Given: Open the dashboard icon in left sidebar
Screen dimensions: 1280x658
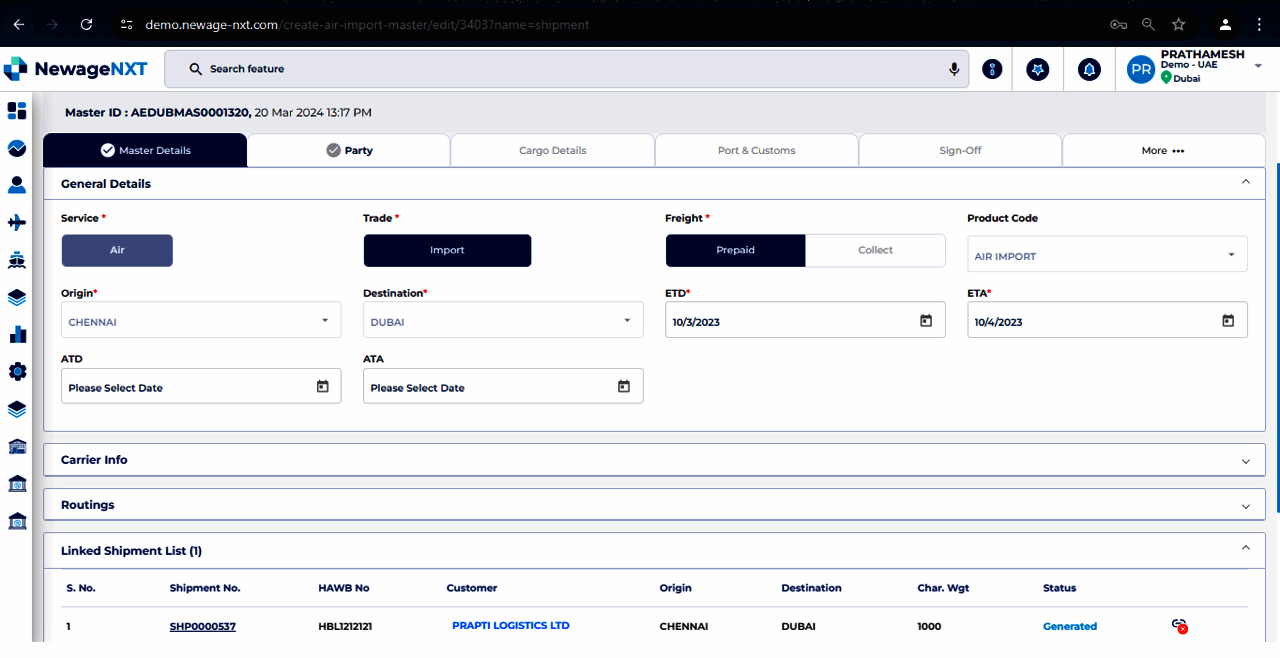Looking at the screenshot, I should 17,110.
